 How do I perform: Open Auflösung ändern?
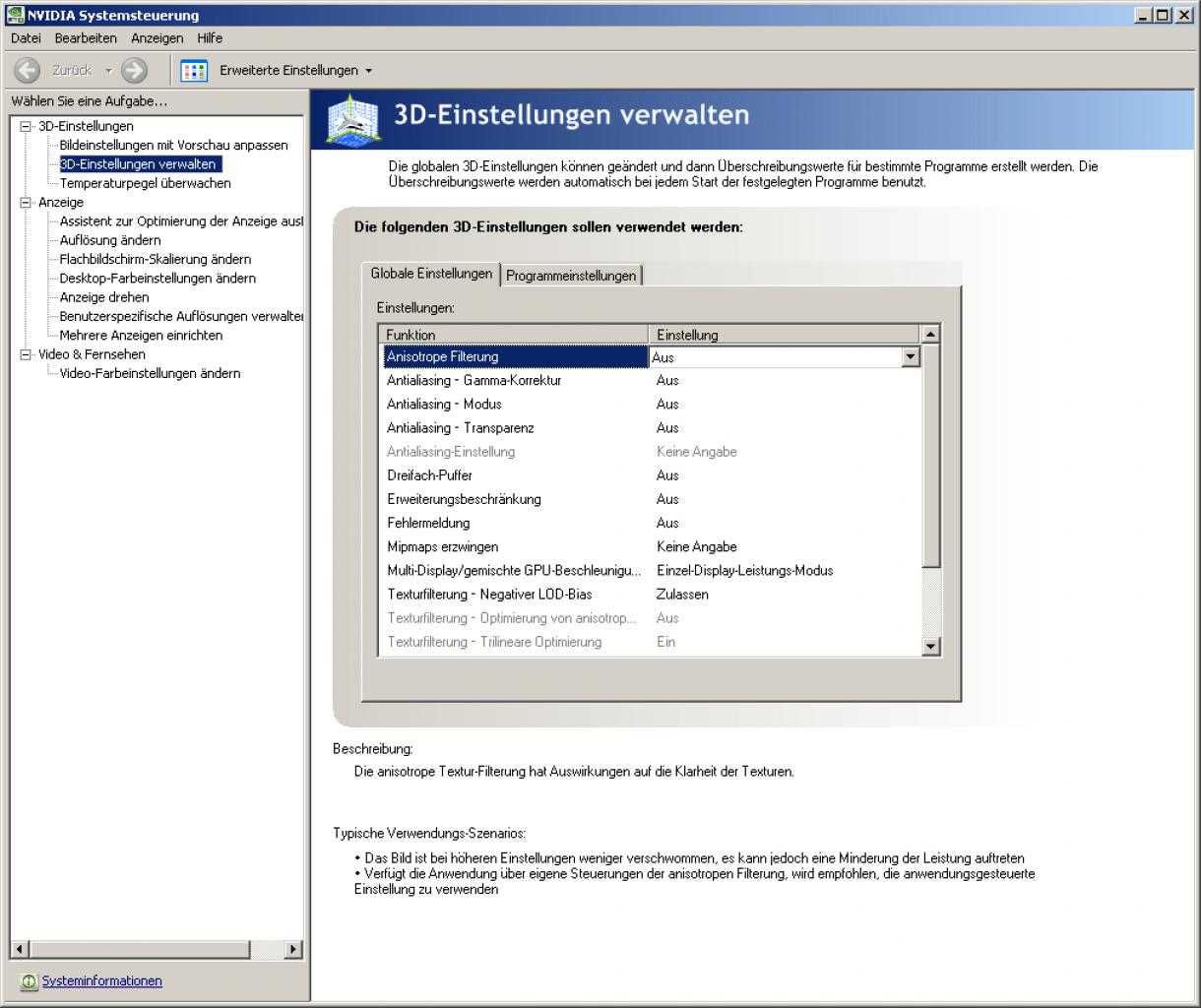click(109, 240)
